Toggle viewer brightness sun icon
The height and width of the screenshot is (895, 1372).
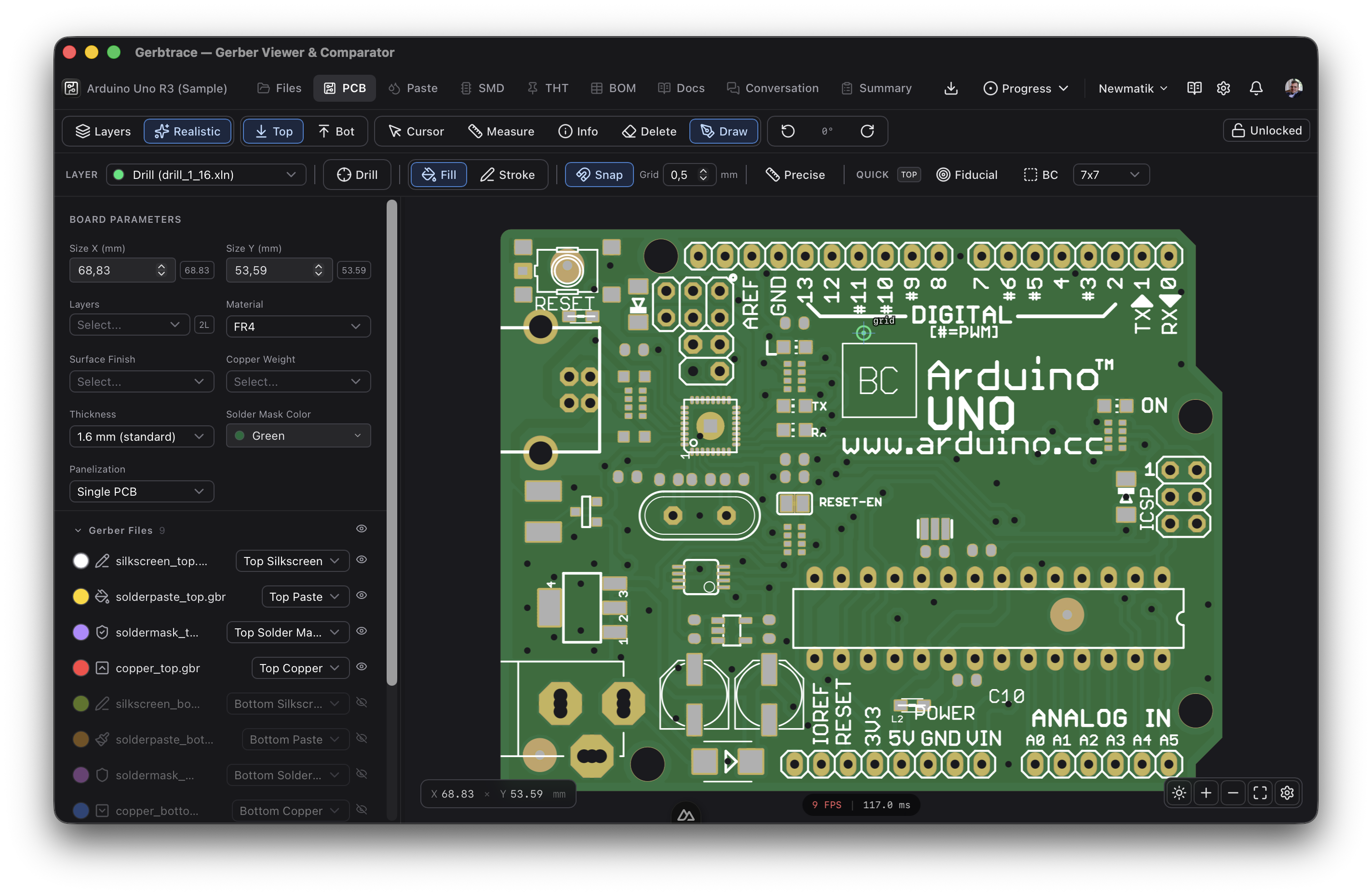pos(1179,793)
